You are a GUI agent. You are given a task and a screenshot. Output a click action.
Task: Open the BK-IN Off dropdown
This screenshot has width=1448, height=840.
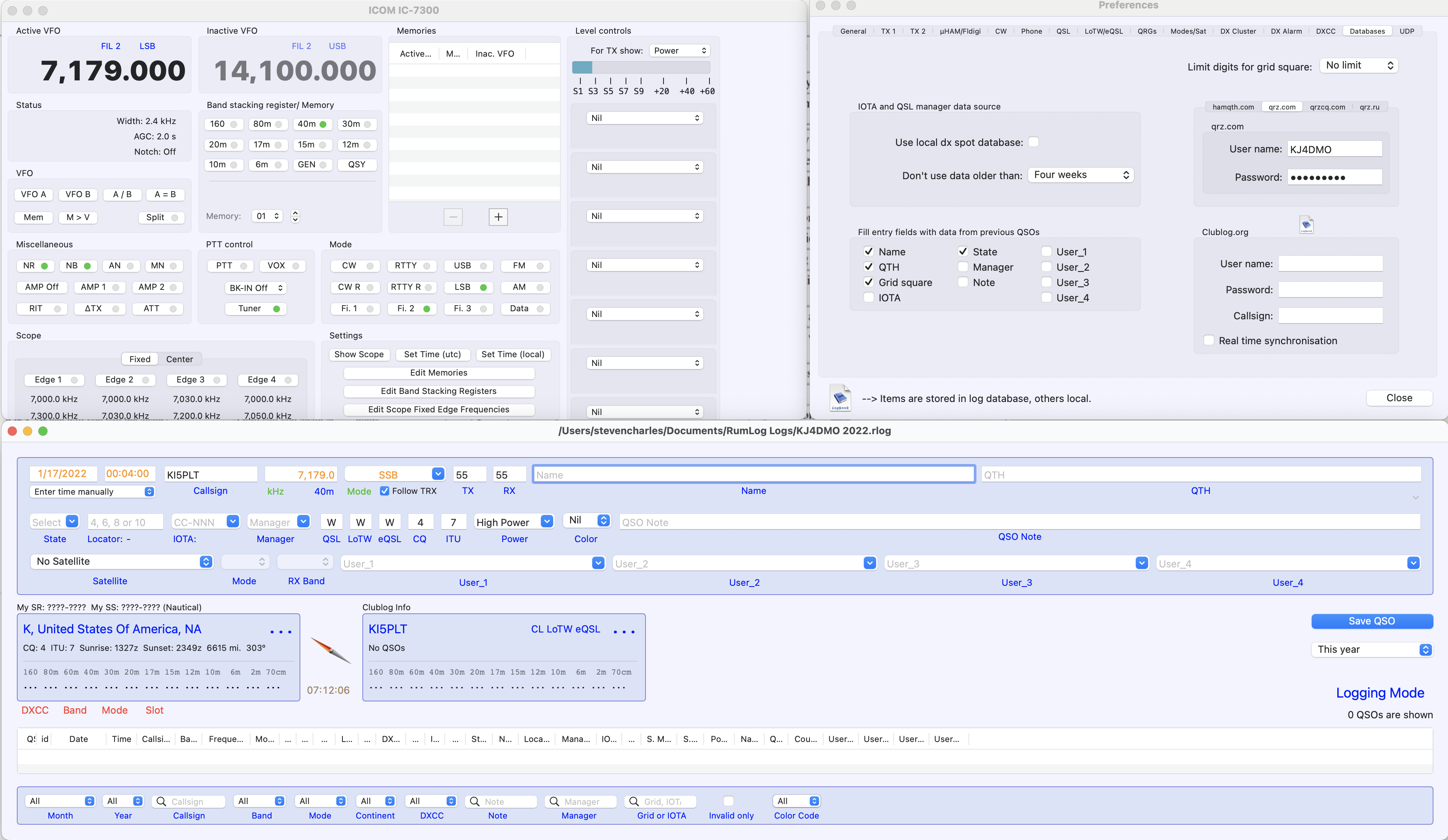256,288
